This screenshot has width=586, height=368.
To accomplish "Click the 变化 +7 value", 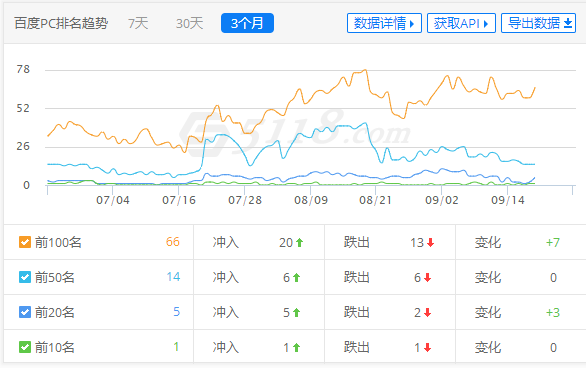I will tap(553, 242).
